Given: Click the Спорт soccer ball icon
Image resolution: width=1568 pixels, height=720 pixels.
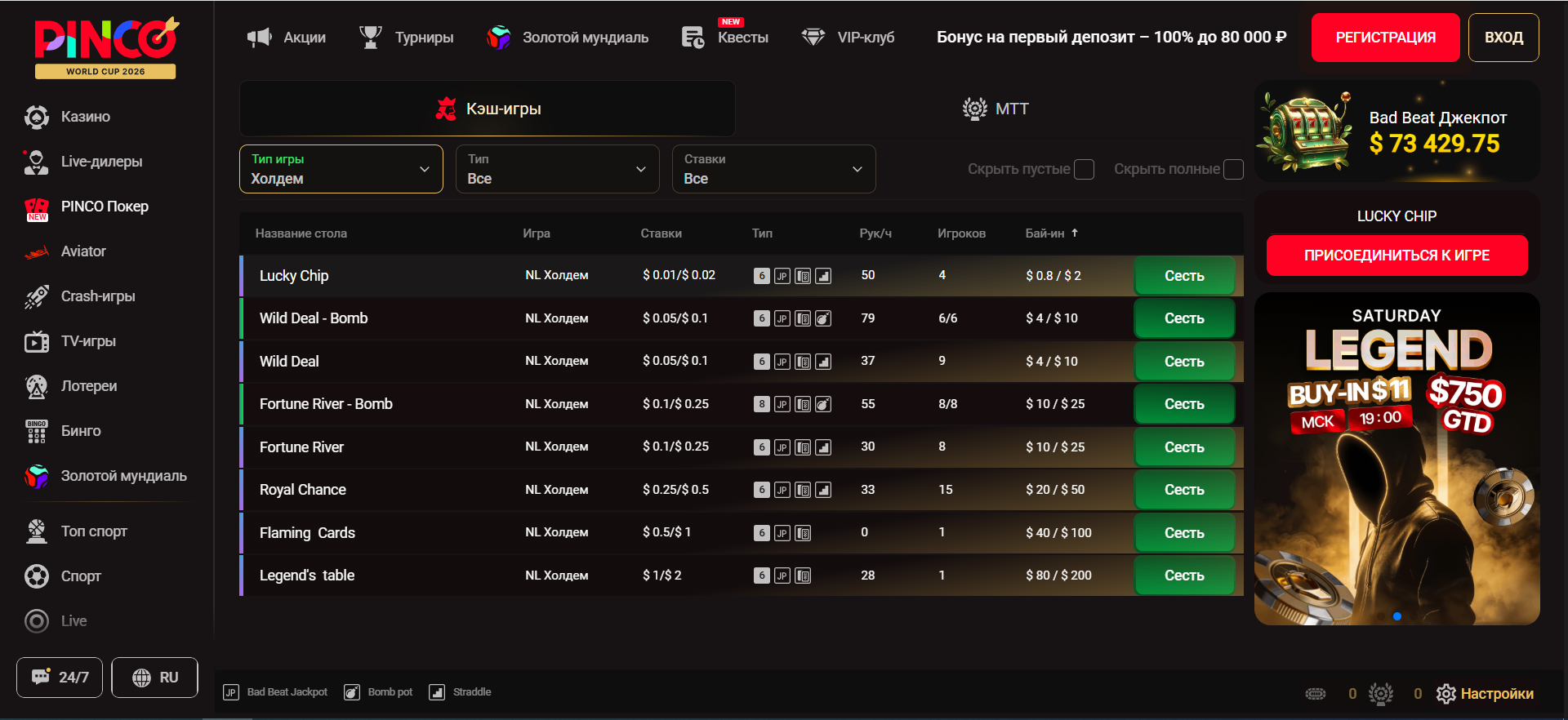Looking at the screenshot, I should tap(36, 576).
